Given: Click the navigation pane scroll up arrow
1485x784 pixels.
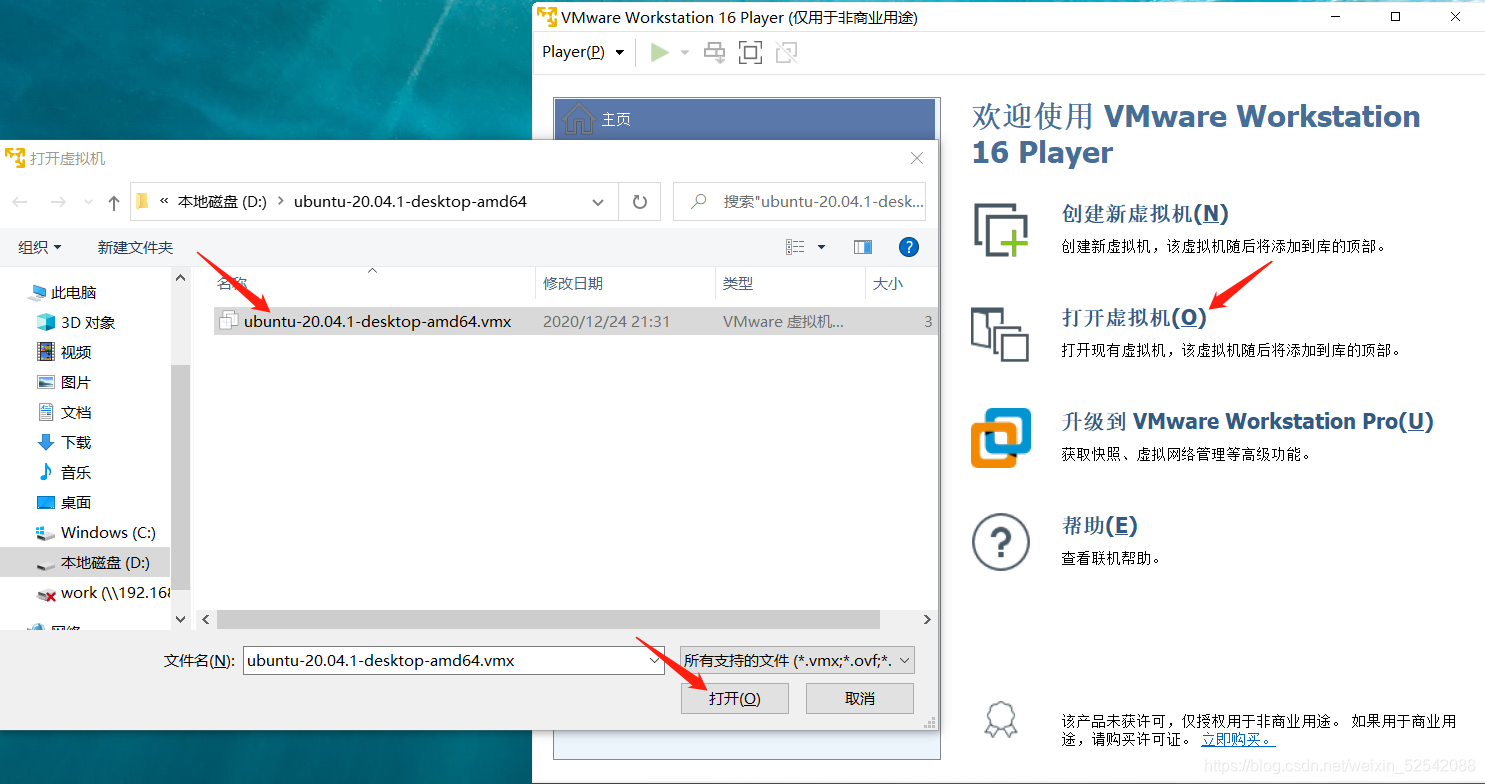Looking at the screenshot, I should (x=181, y=279).
